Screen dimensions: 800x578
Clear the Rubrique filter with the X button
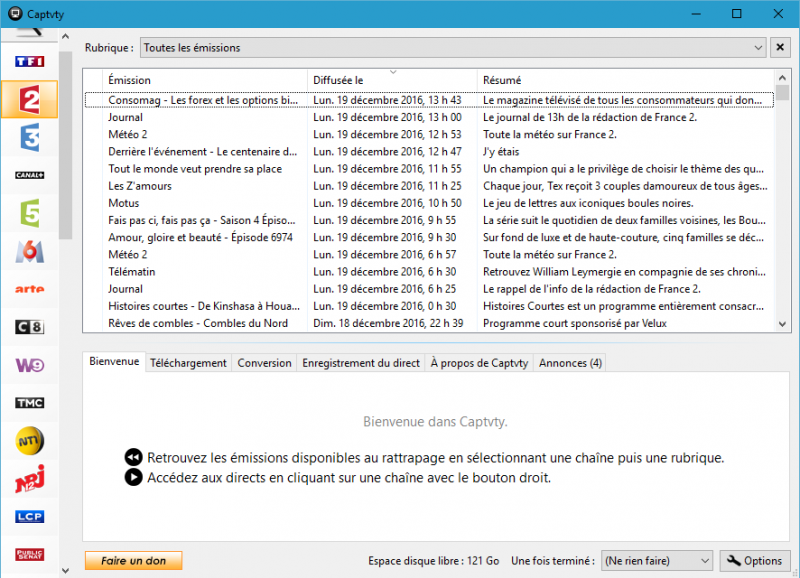point(780,47)
